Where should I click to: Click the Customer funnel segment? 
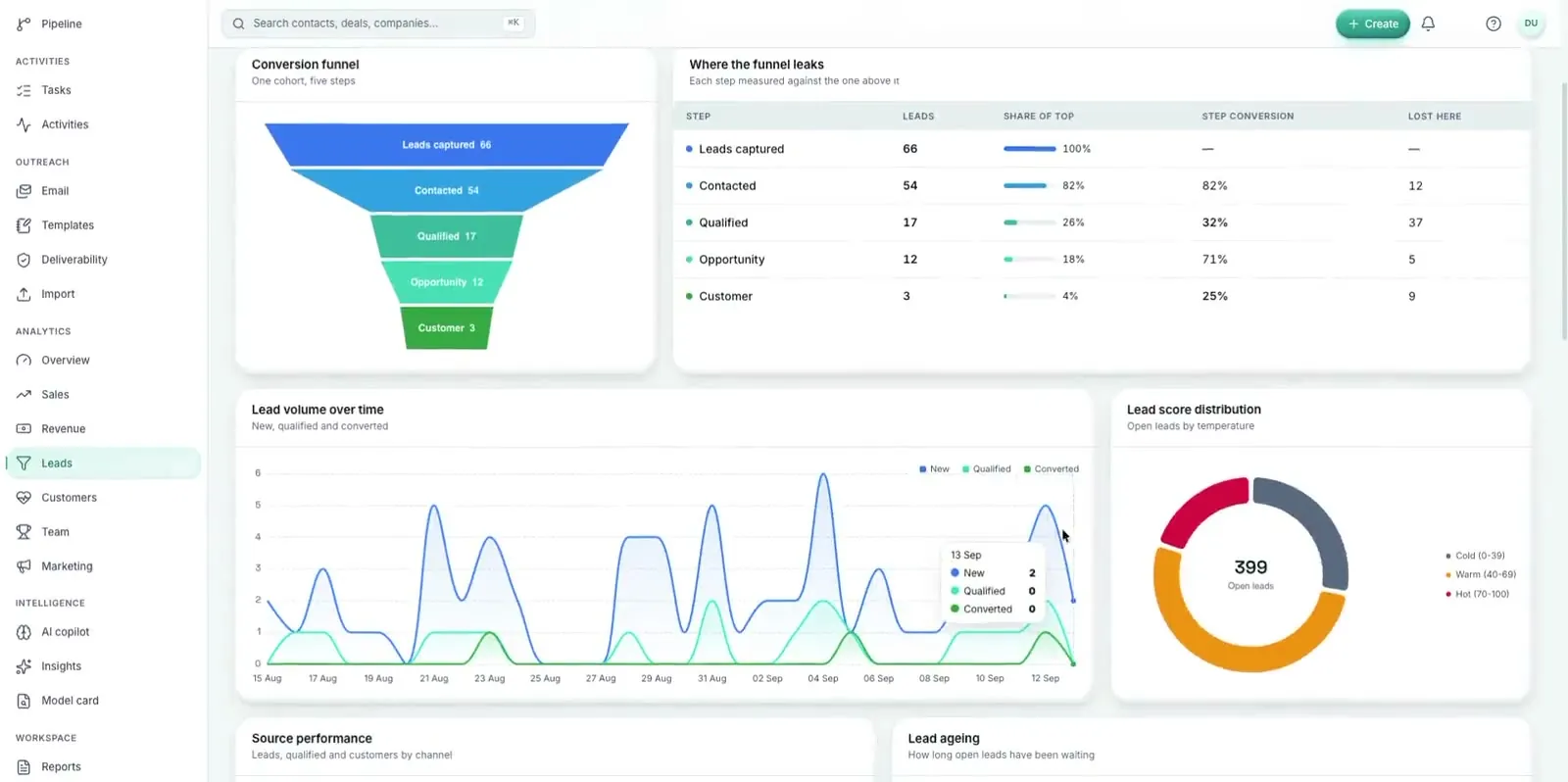[447, 328]
